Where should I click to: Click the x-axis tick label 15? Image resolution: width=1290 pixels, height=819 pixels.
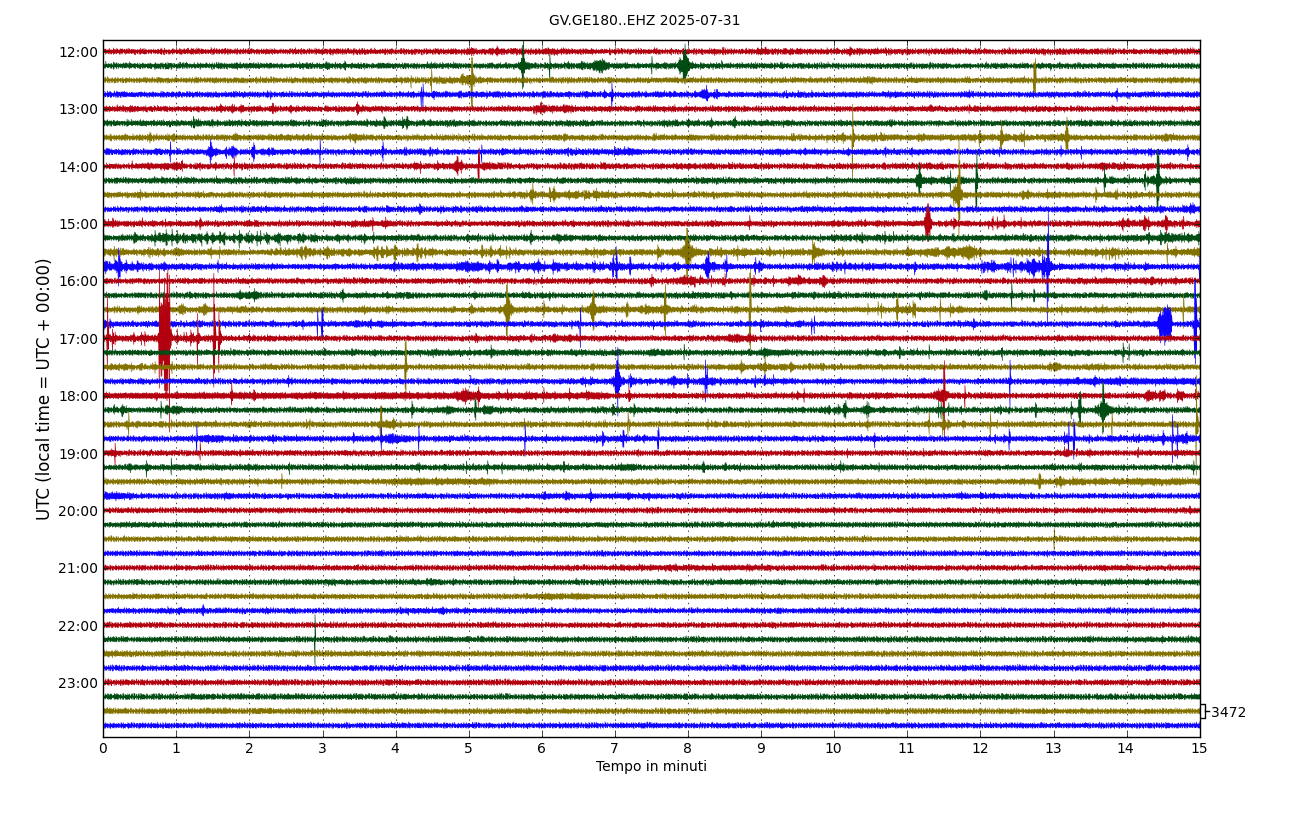[x=1199, y=748]
